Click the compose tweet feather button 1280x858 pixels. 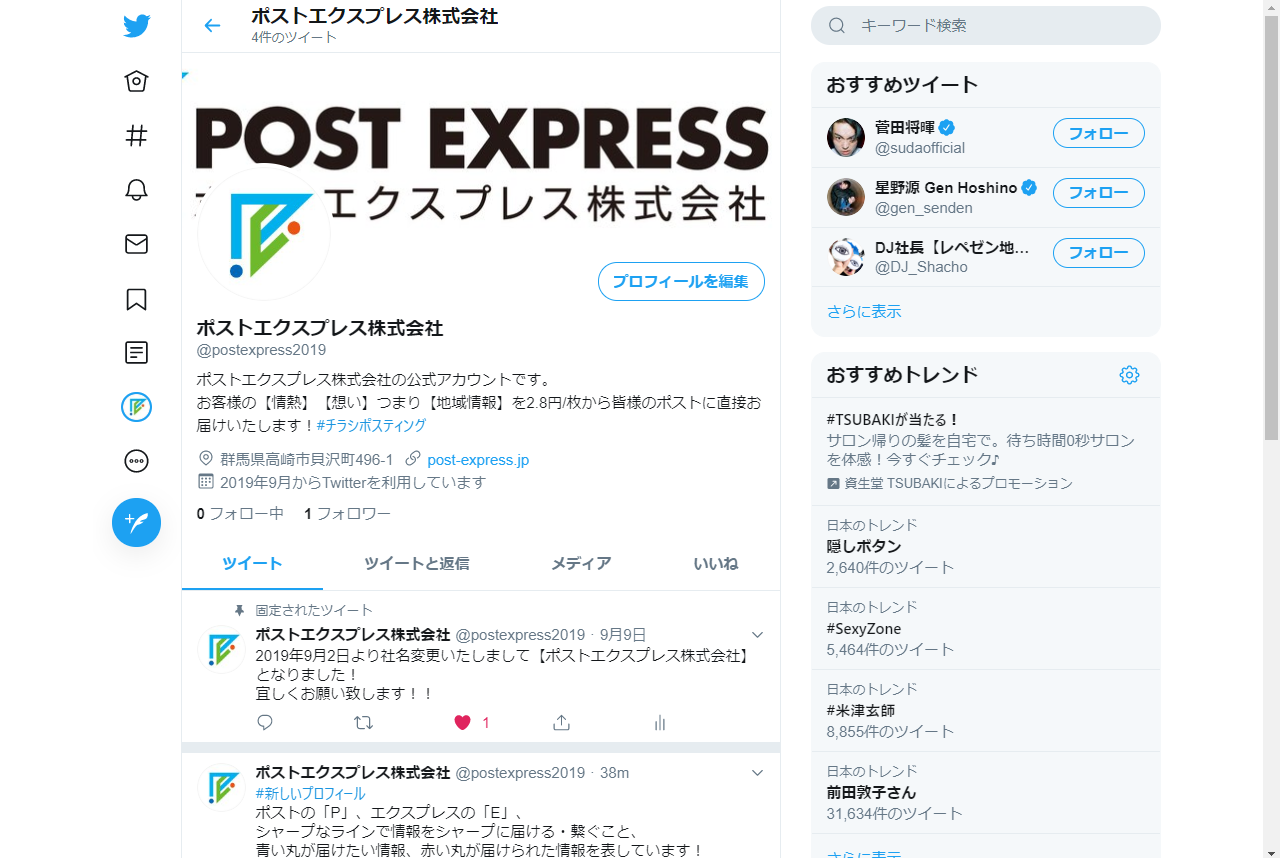tap(137, 522)
